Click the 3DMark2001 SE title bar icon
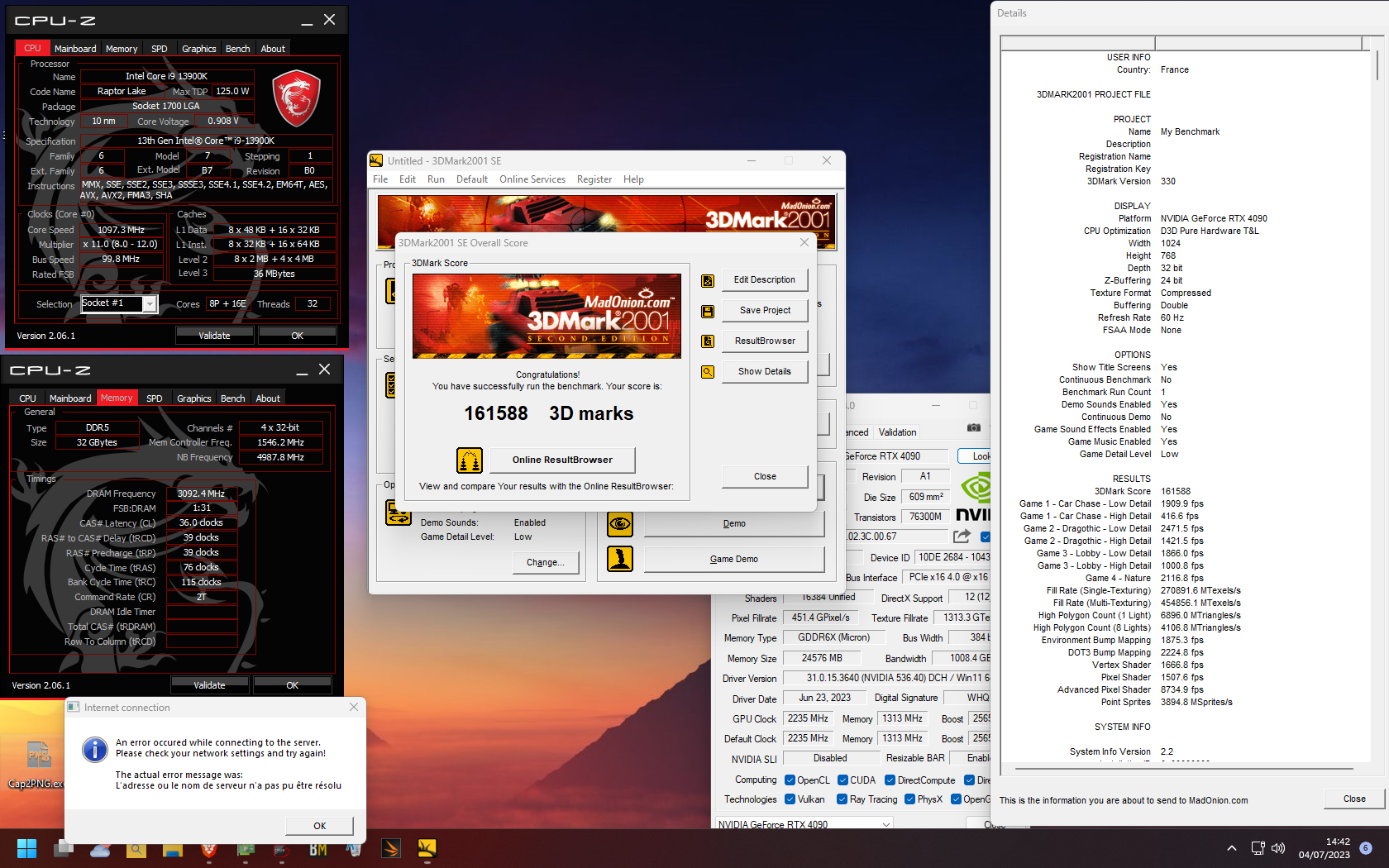 (376, 160)
